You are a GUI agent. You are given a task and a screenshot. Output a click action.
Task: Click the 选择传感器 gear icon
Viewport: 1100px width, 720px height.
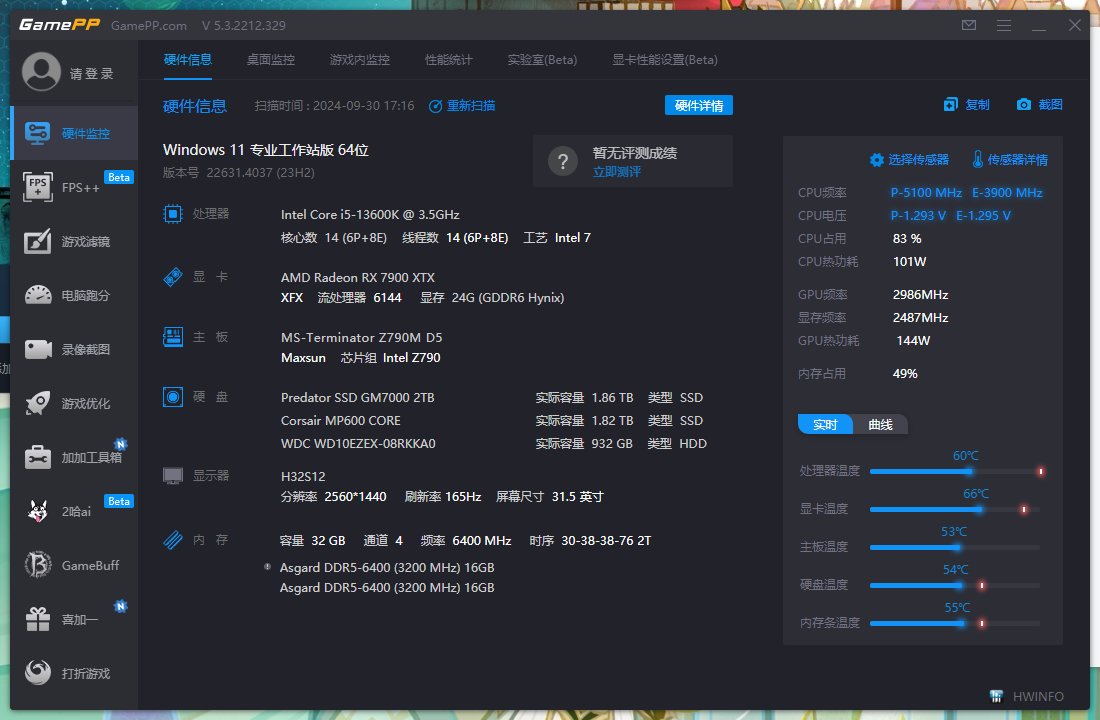(877, 160)
